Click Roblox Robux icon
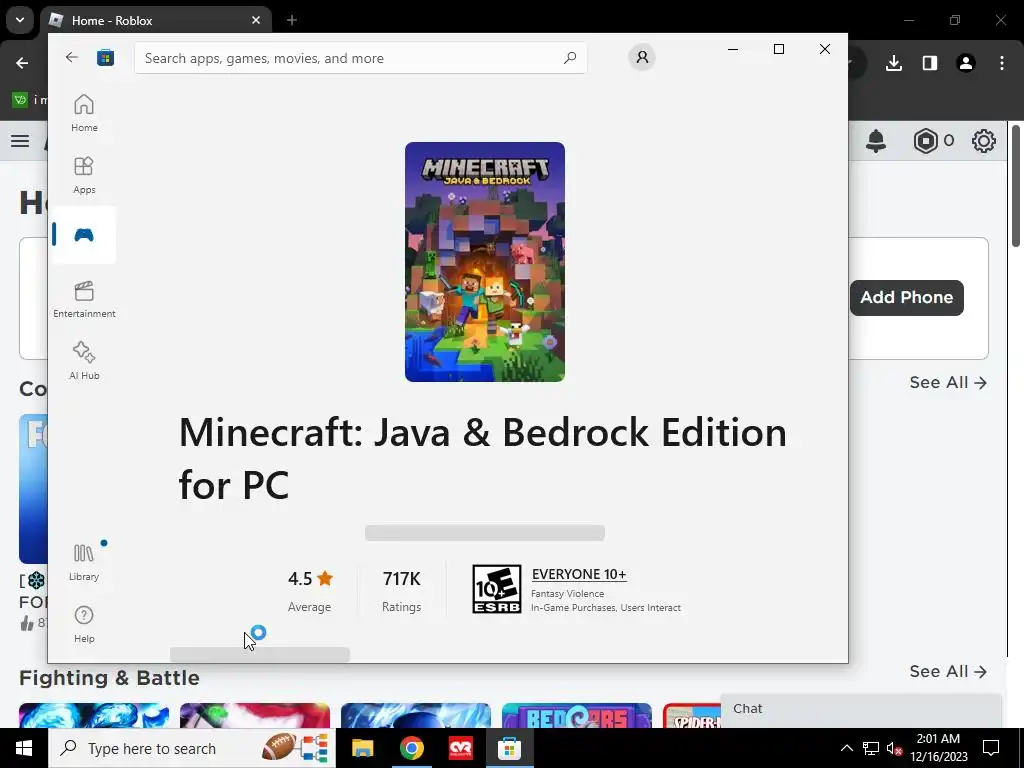1024x768 pixels. 926,140
